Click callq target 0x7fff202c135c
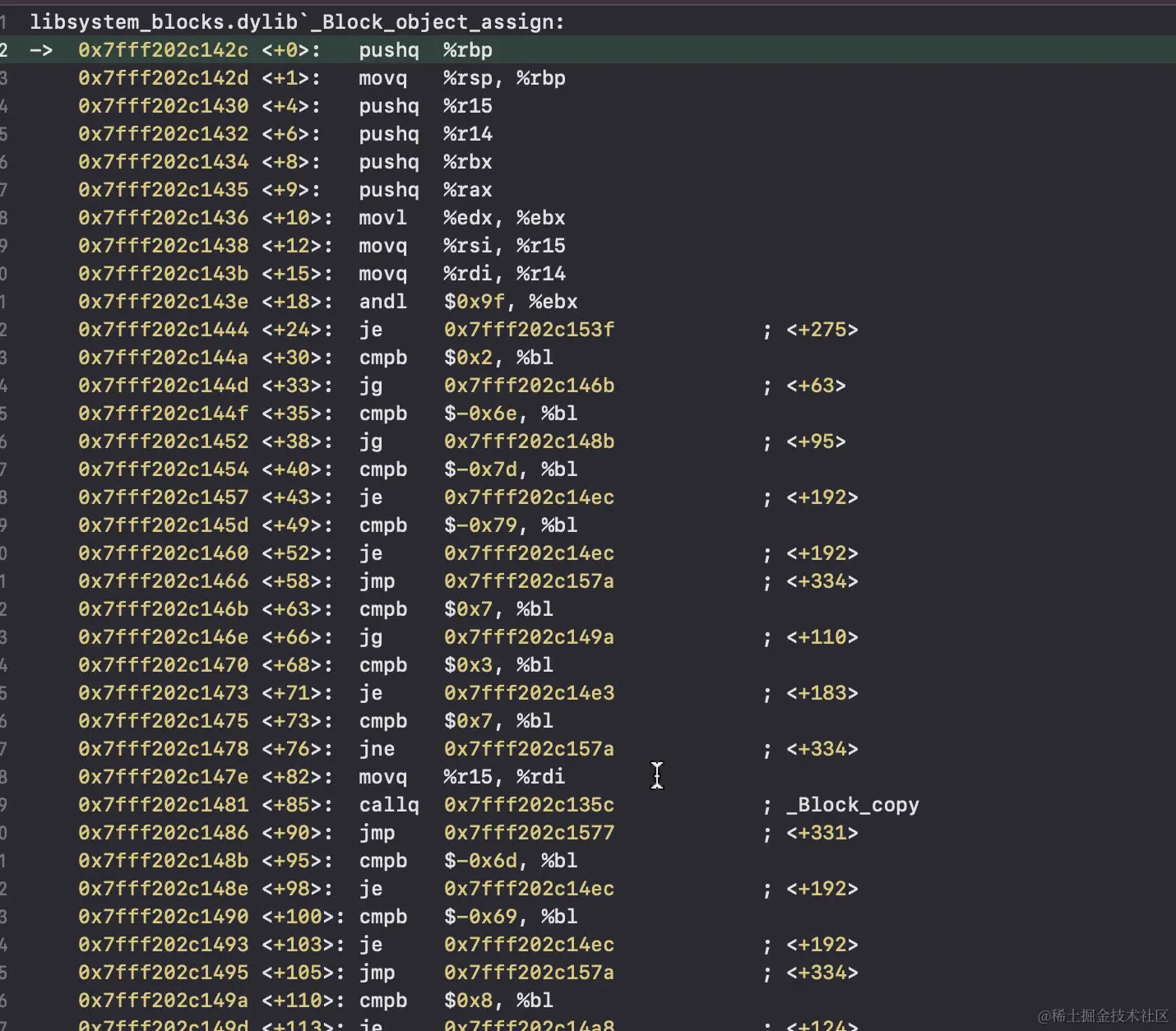Image resolution: width=1176 pixels, height=1031 pixels. [x=529, y=805]
